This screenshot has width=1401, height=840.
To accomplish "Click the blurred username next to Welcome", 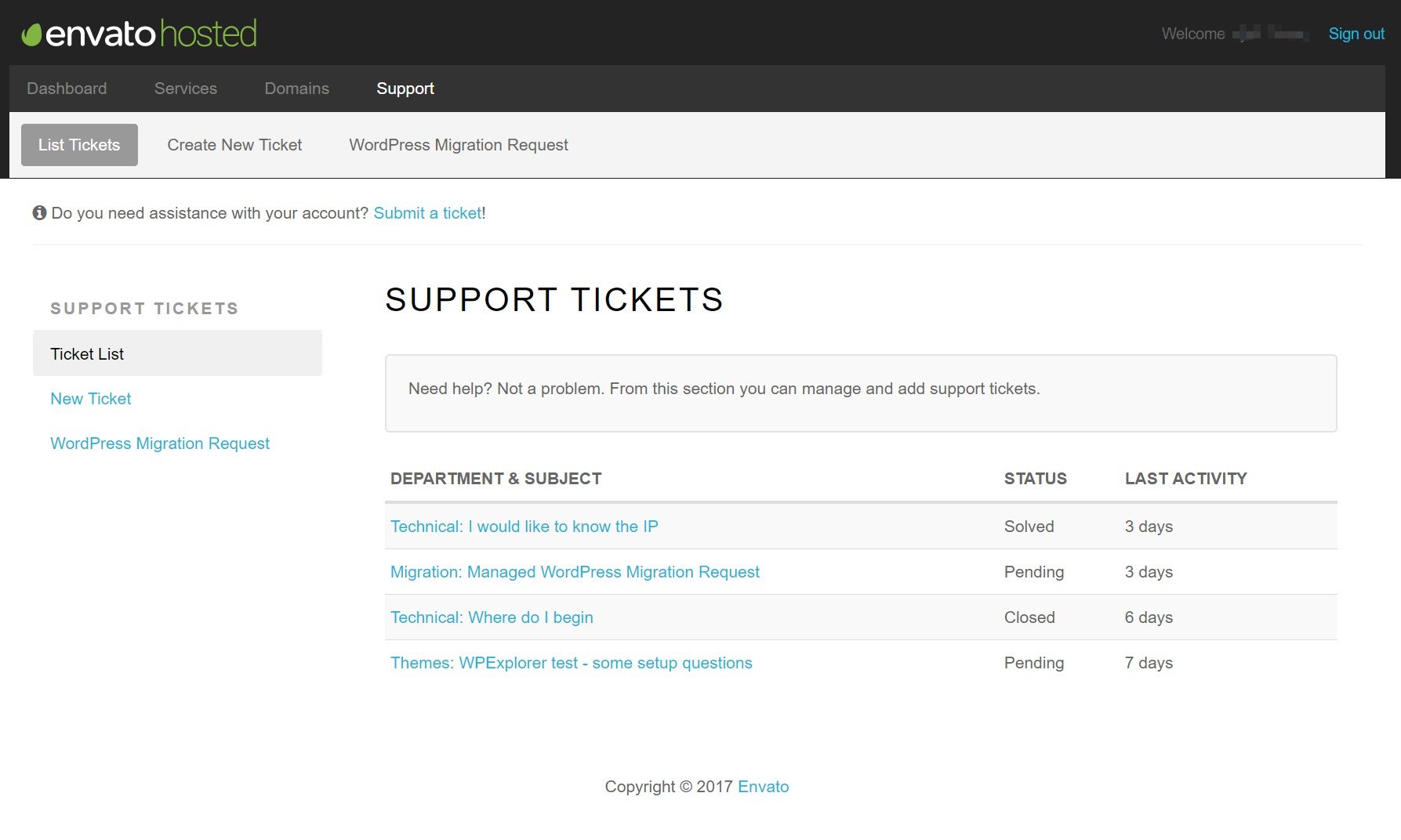I will pos(1270,34).
